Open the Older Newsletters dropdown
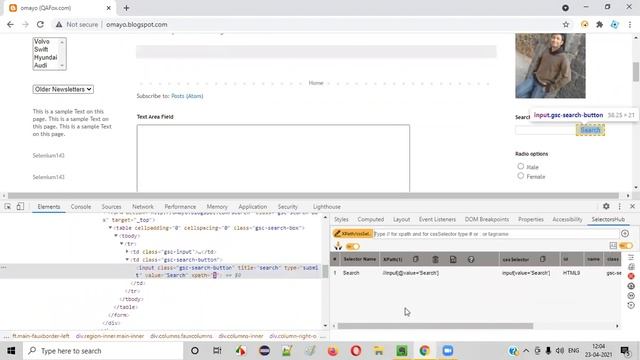 tap(63, 89)
